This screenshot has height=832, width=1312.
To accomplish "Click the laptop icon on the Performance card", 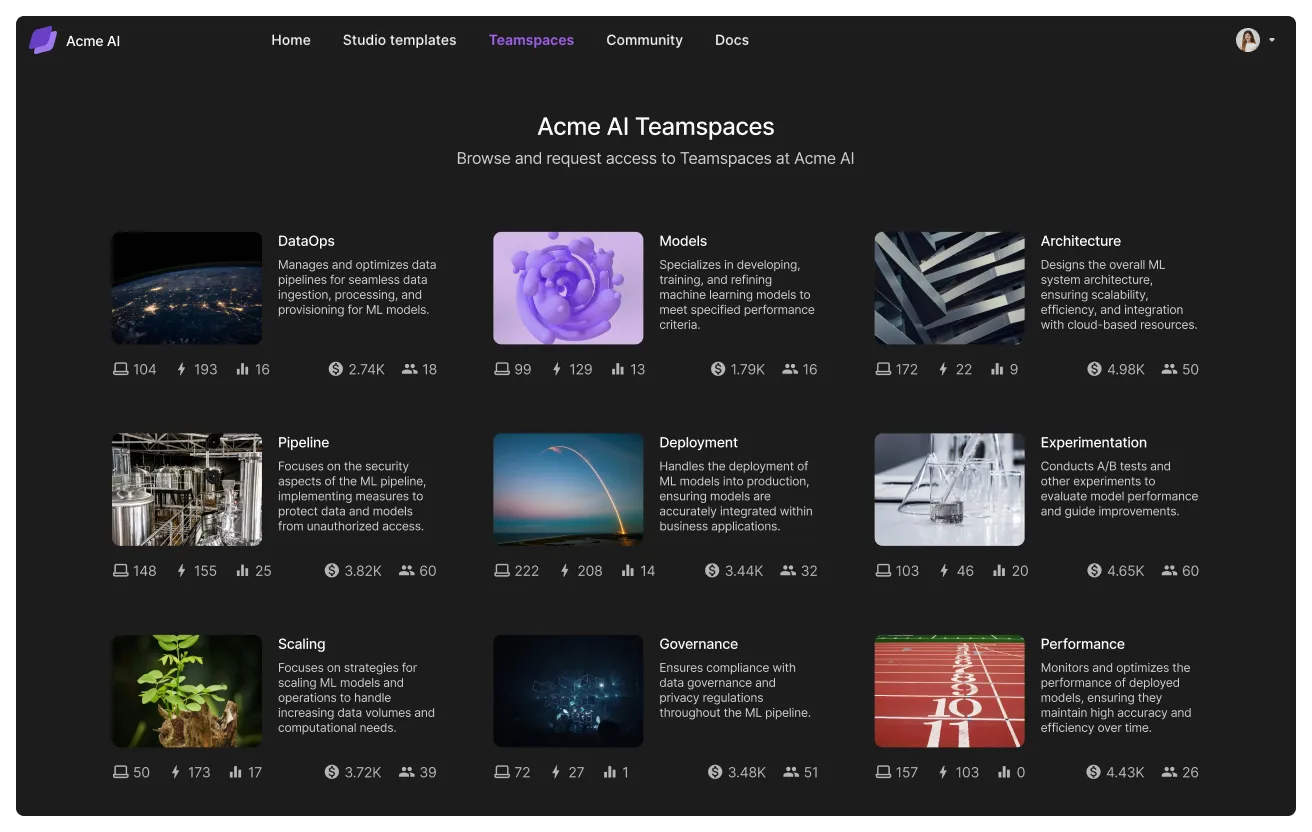I will click(x=883, y=772).
